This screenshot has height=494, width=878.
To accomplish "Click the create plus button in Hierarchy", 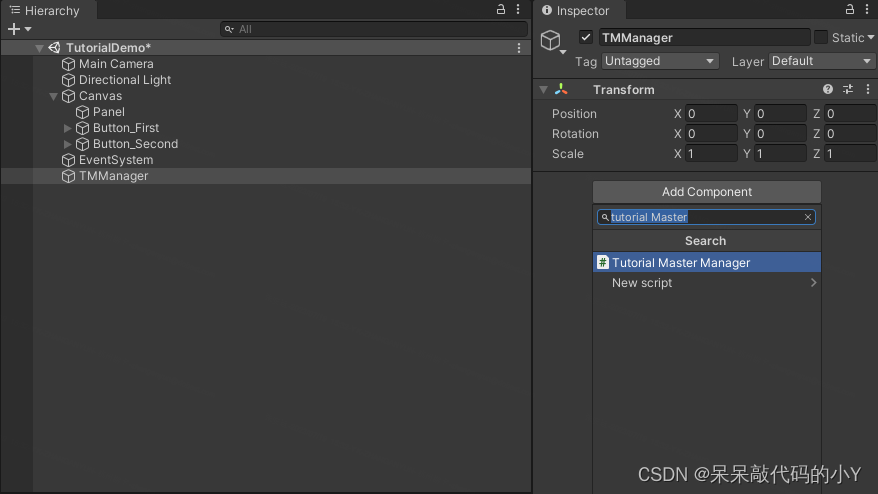I will (14, 29).
